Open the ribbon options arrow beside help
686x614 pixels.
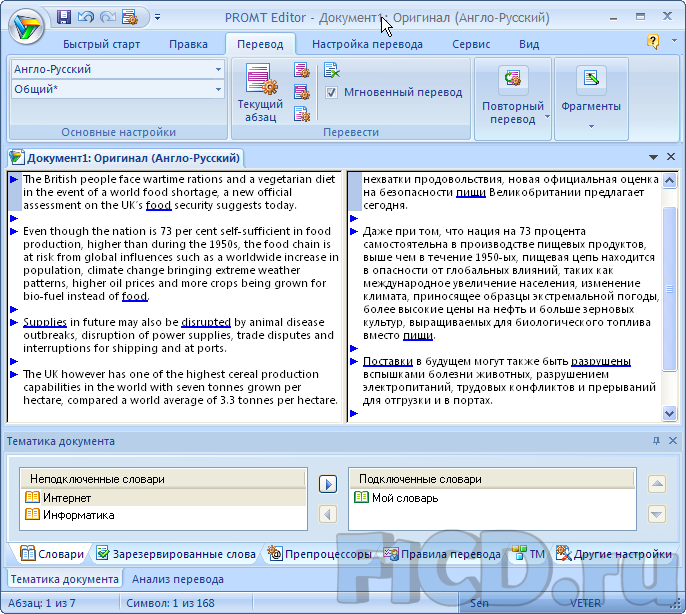tap(674, 41)
